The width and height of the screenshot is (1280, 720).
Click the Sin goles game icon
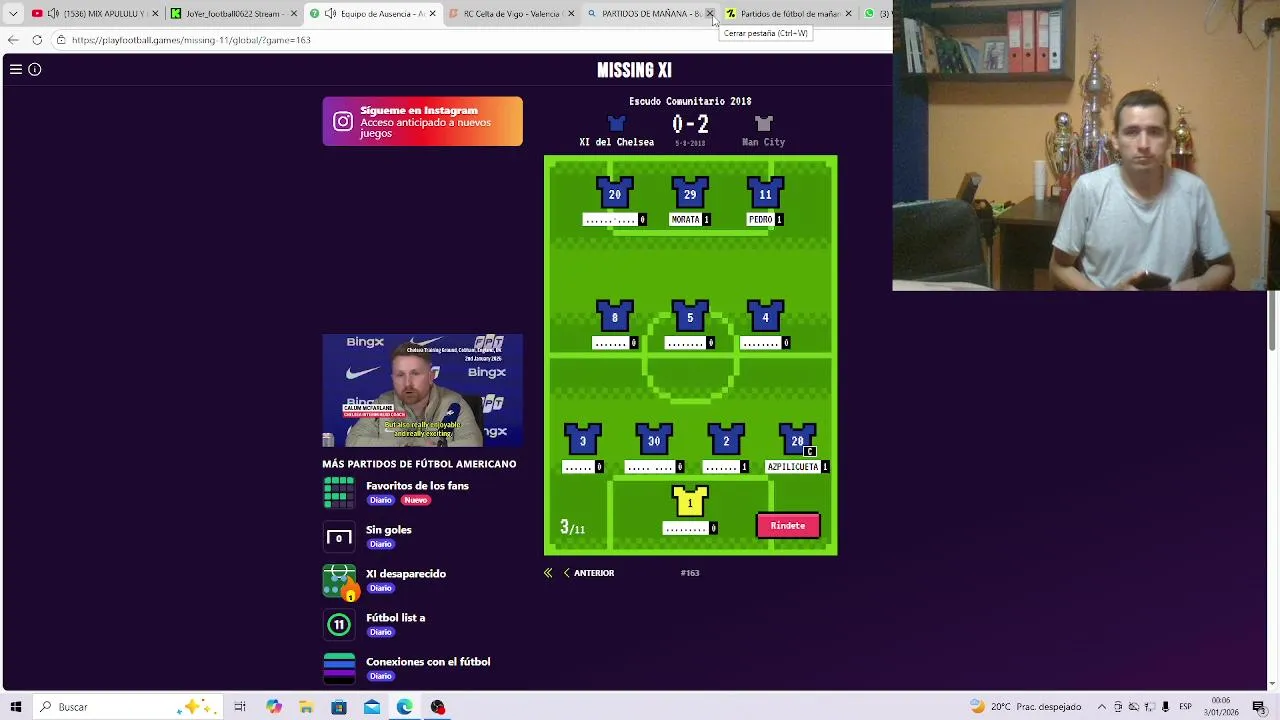pos(339,537)
